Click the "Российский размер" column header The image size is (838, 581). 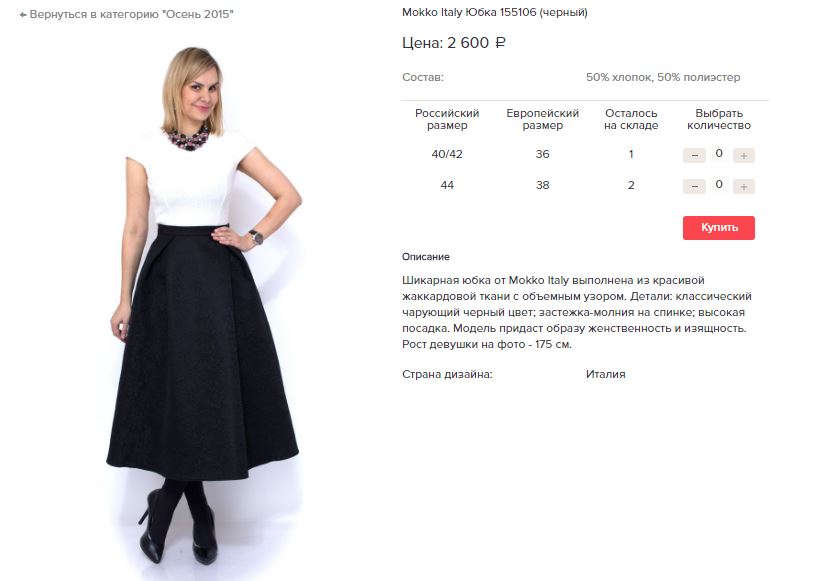447,119
